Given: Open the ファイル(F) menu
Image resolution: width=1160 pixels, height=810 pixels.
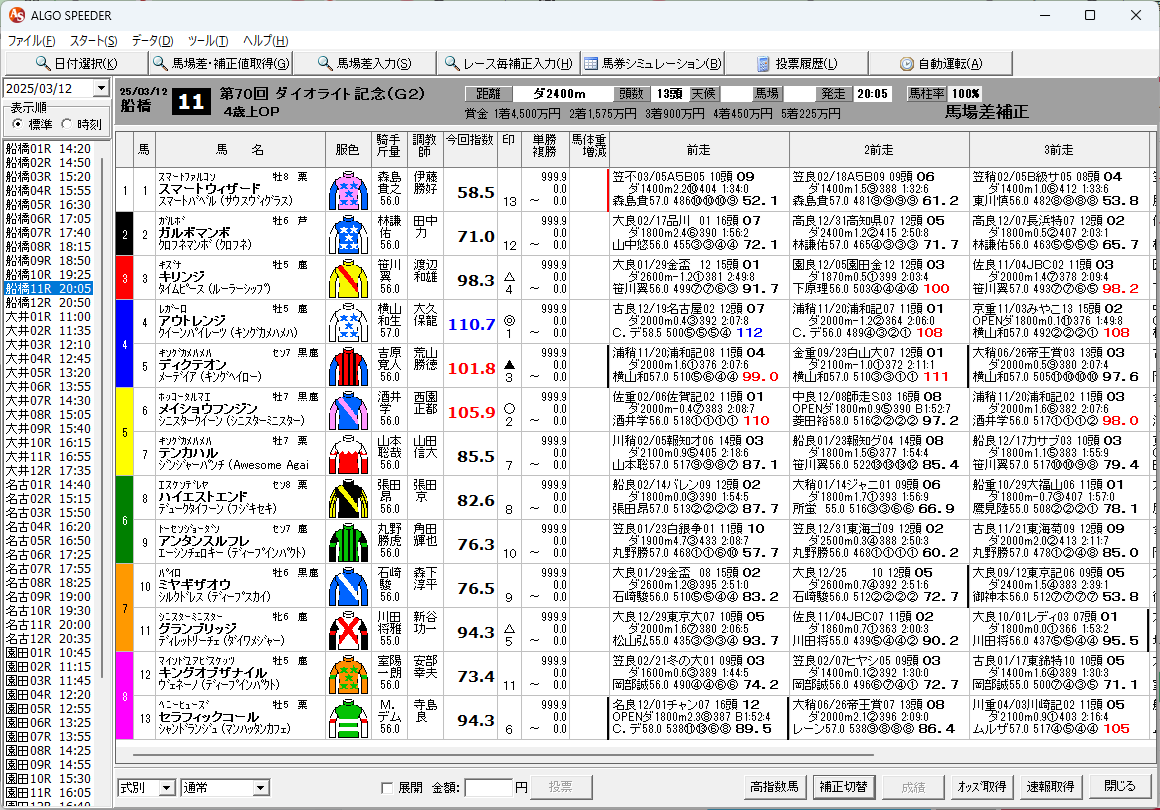Looking at the screenshot, I should pyautogui.click(x=31, y=41).
